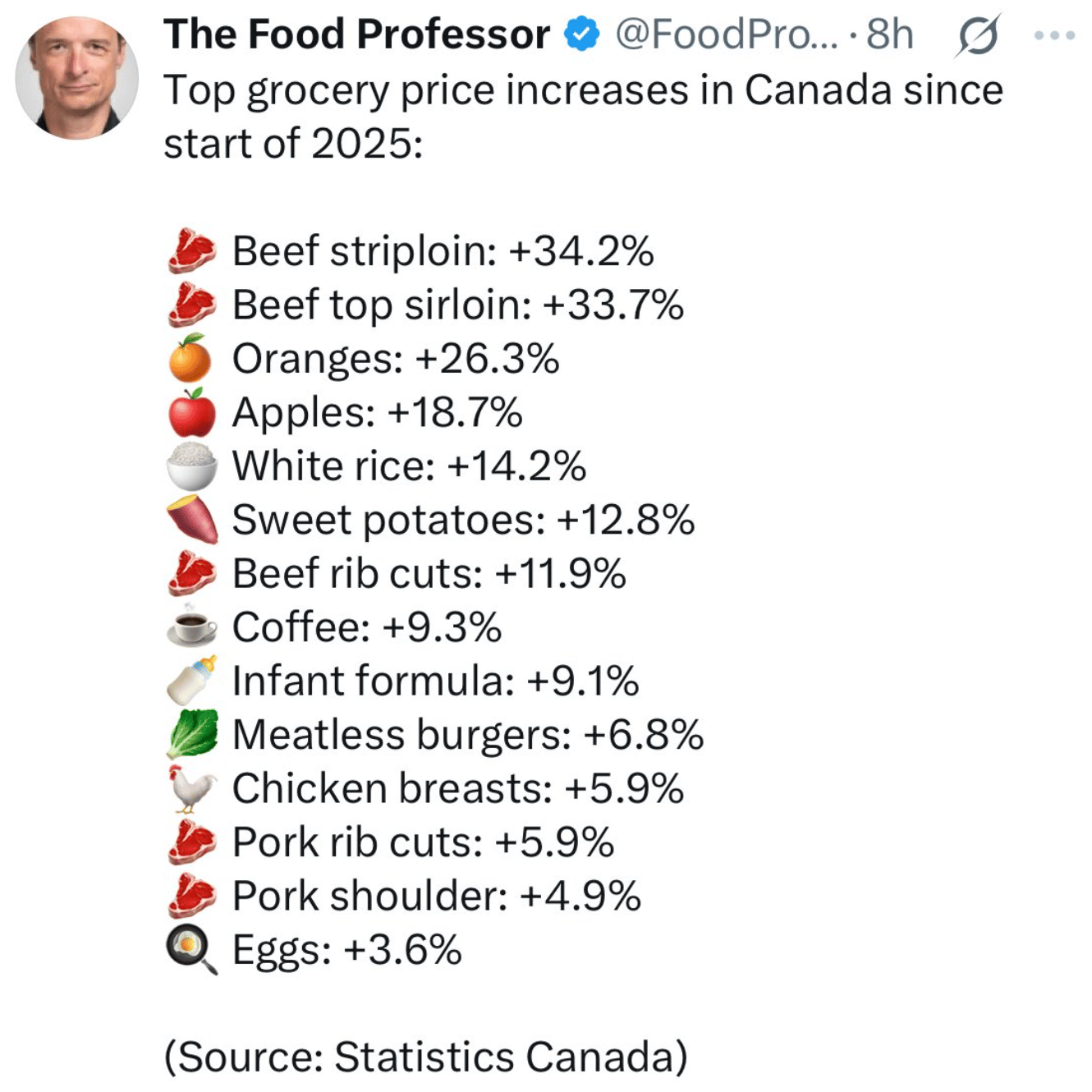Click the coffee cup emoji
Screen dimensions: 1092x1092
tap(191, 626)
